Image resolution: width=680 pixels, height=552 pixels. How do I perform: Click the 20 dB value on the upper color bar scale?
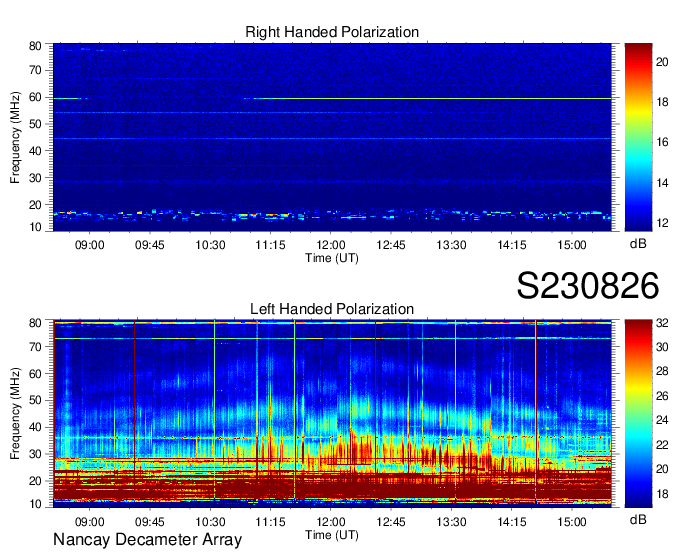pos(662,62)
